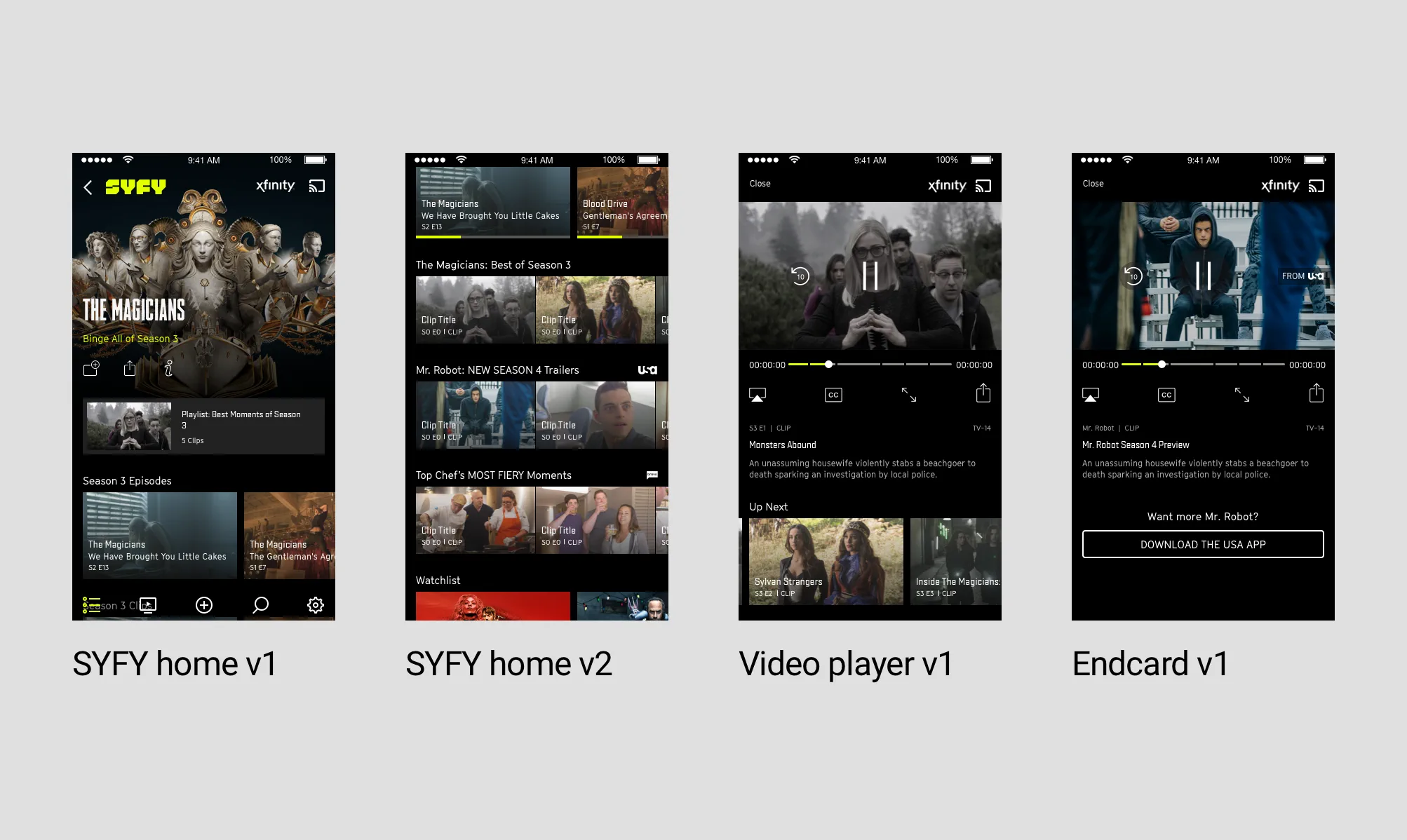Tap the cast icon in Endcard v1

[1317, 187]
